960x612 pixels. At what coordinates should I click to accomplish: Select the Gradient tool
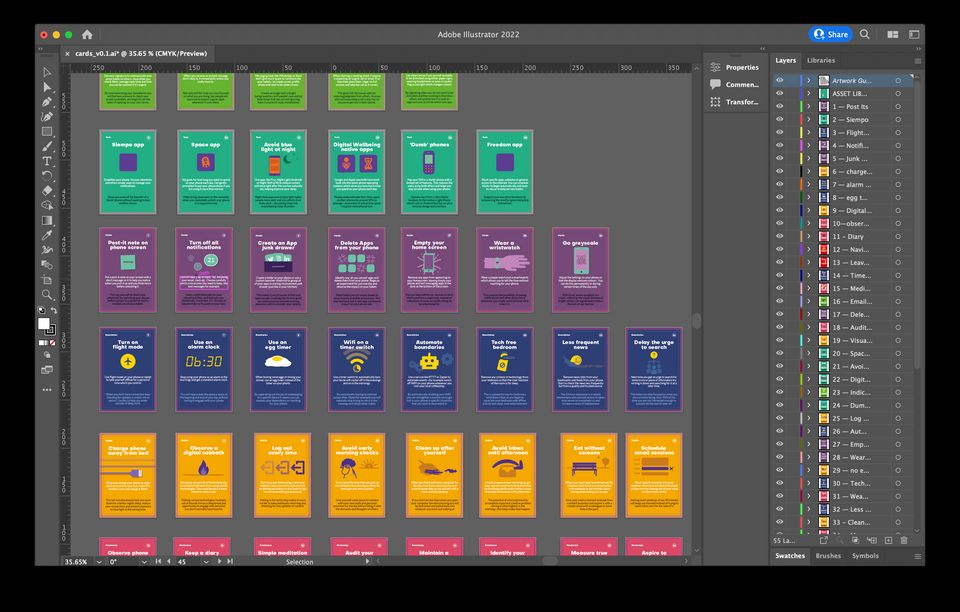tap(47, 220)
